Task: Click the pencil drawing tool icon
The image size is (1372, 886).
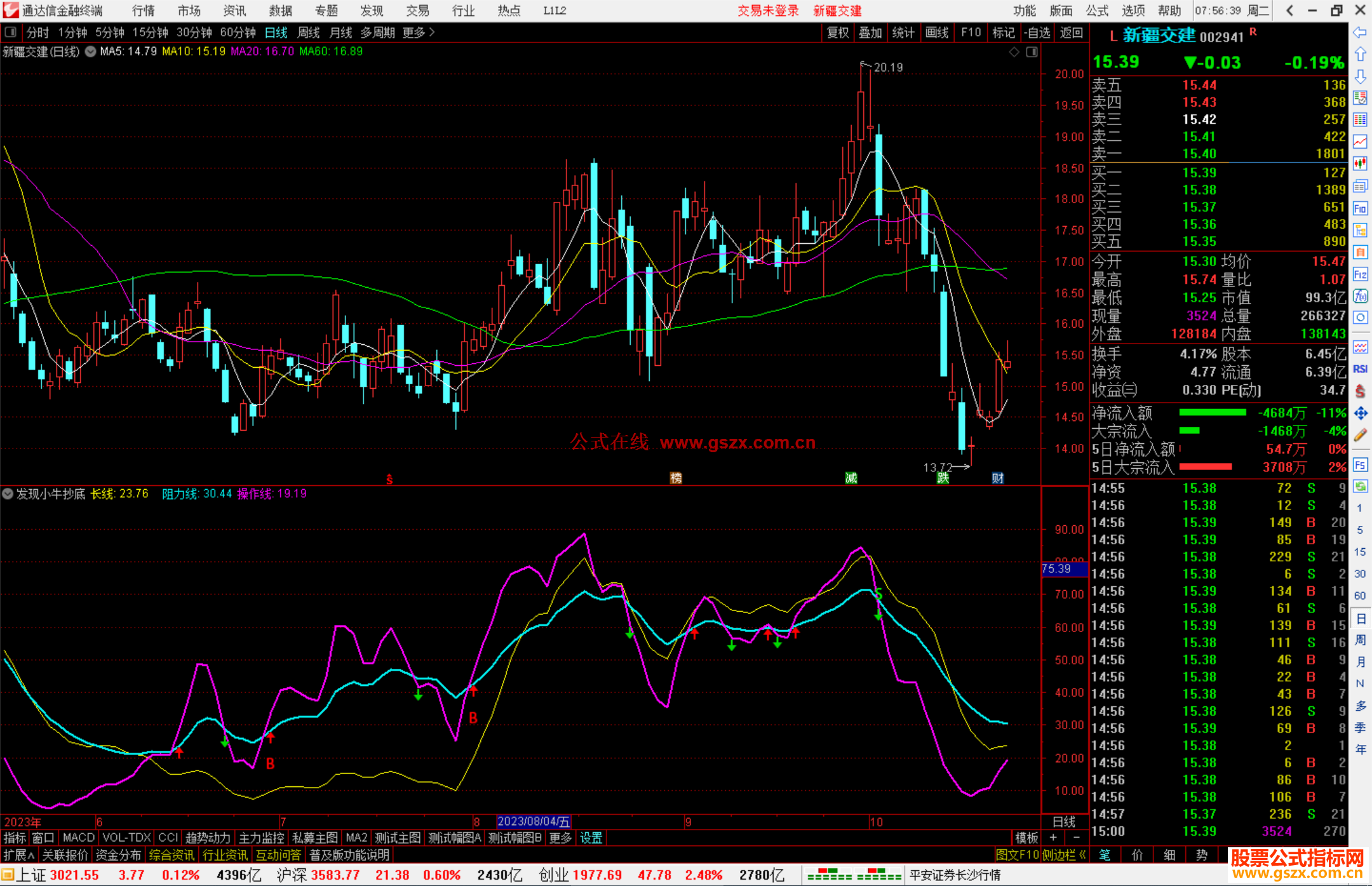Action: [x=1360, y=435]
